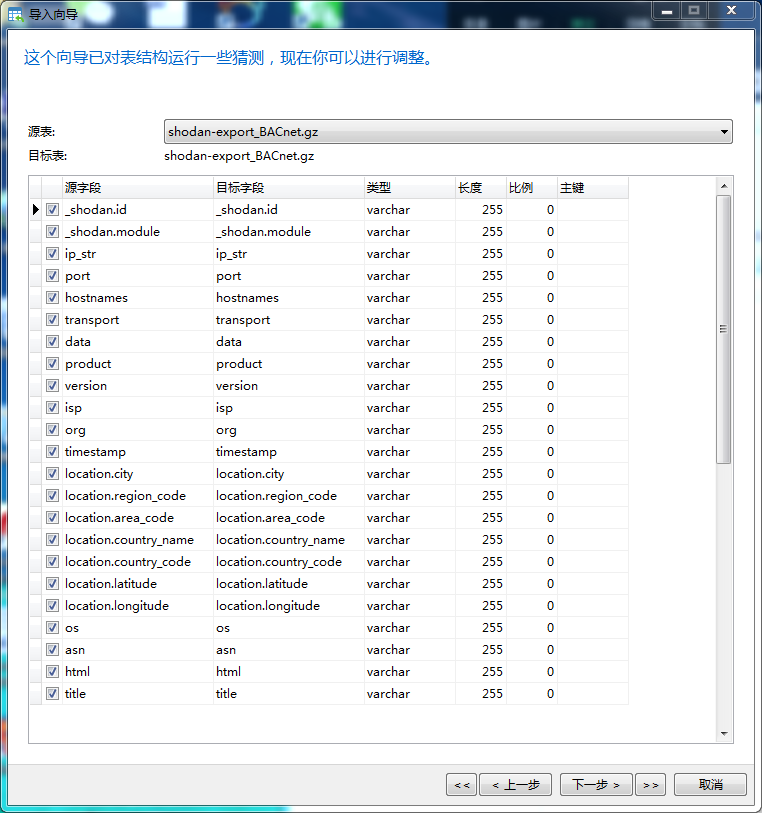Uncheck the transport row checkbox
The image size is (762, 813).
pos(52,319)
